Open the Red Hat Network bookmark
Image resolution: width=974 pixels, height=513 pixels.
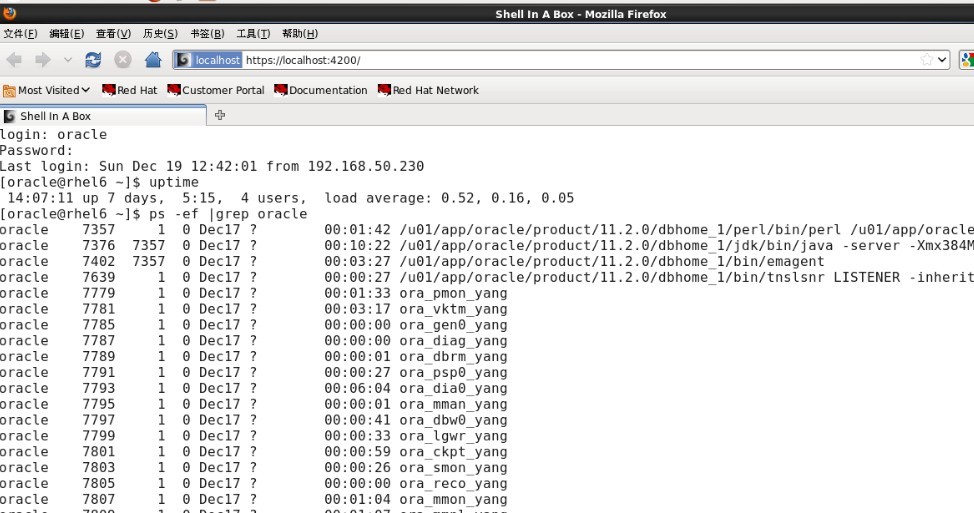(428, 90)
